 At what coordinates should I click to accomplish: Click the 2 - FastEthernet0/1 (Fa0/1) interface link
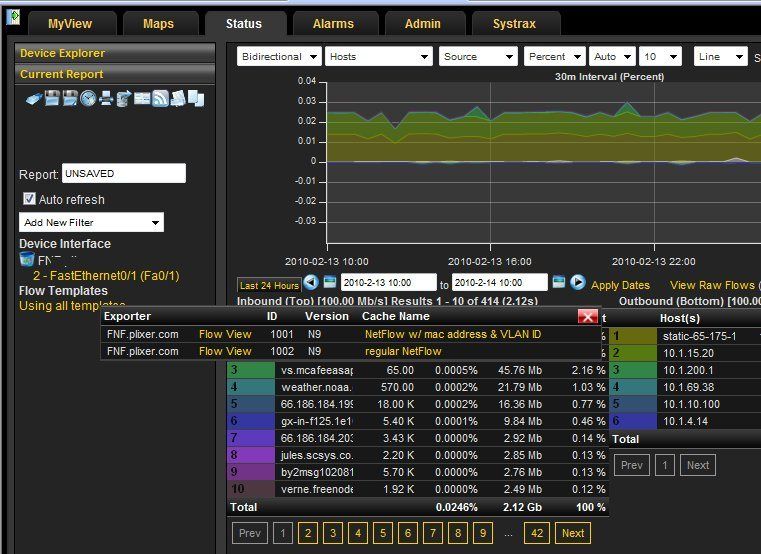(x=106, y=276)
